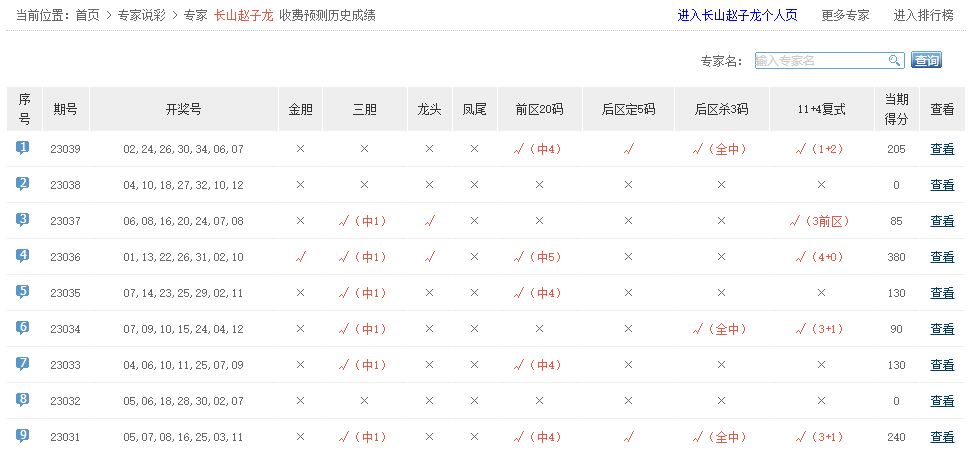Click rank badge number 1 icon
Viewport: 979px width, 454px height.
(x=23, y=148)
